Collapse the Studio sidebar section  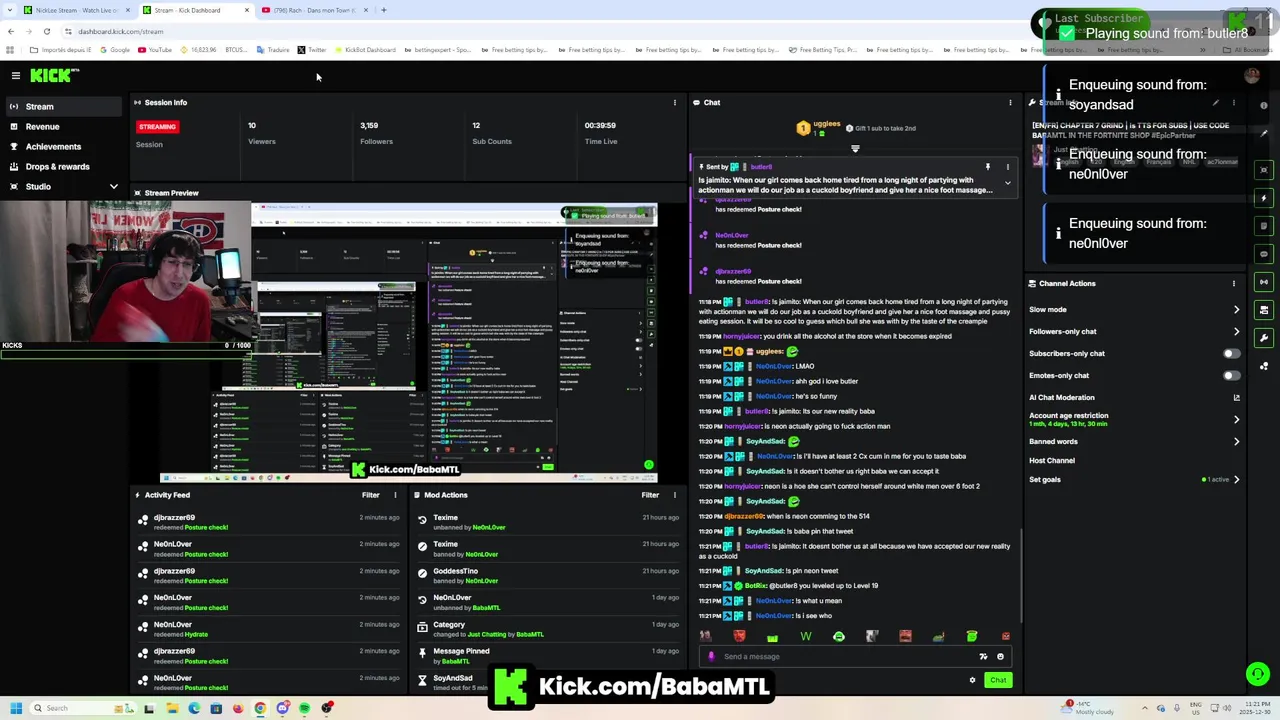coord(113,187)
